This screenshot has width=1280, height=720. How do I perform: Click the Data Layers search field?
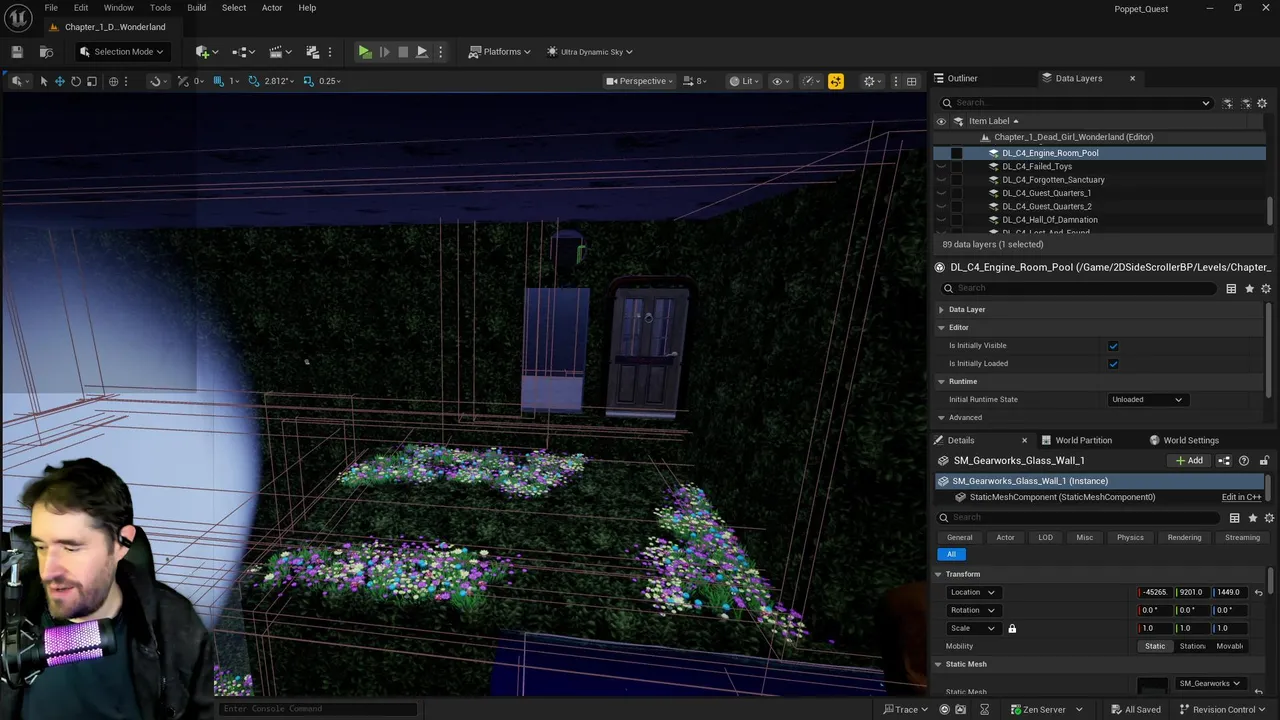tap(1075, 102)
